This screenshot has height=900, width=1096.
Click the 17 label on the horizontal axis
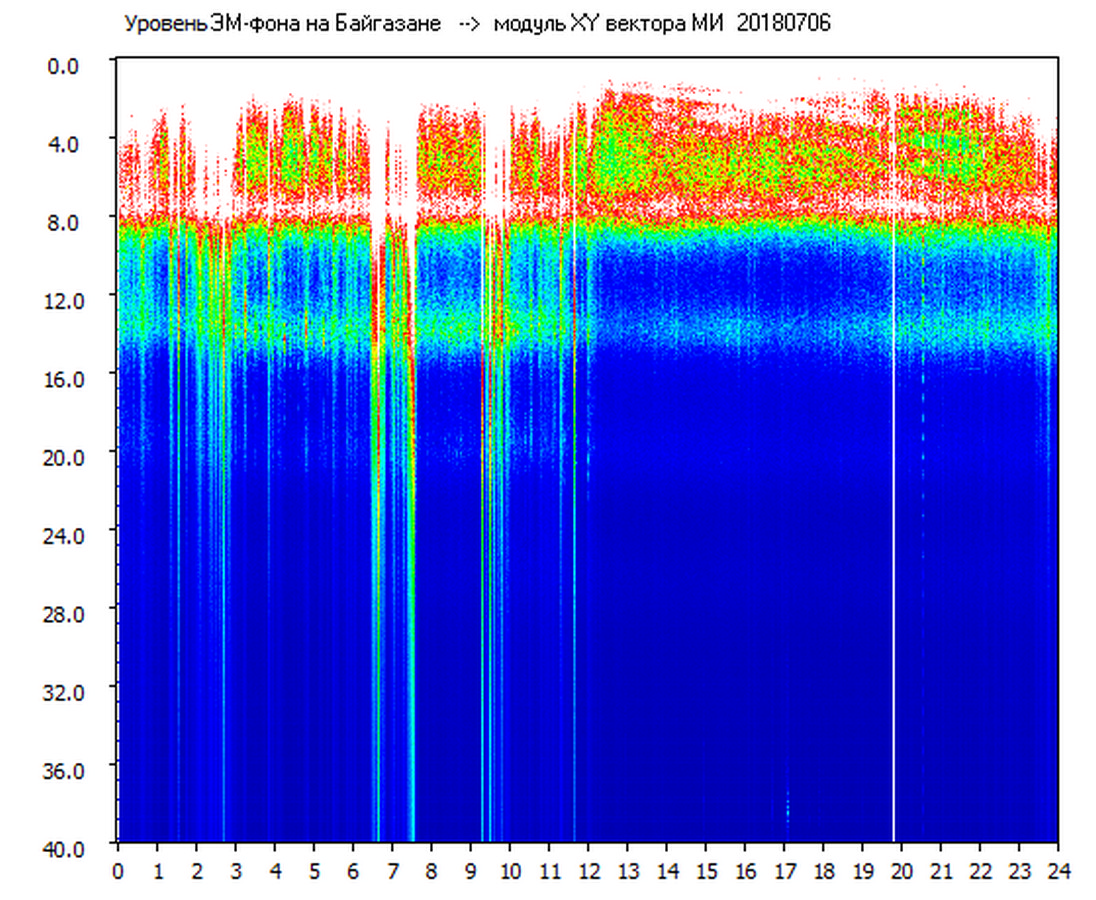click(x=784, y=869)
